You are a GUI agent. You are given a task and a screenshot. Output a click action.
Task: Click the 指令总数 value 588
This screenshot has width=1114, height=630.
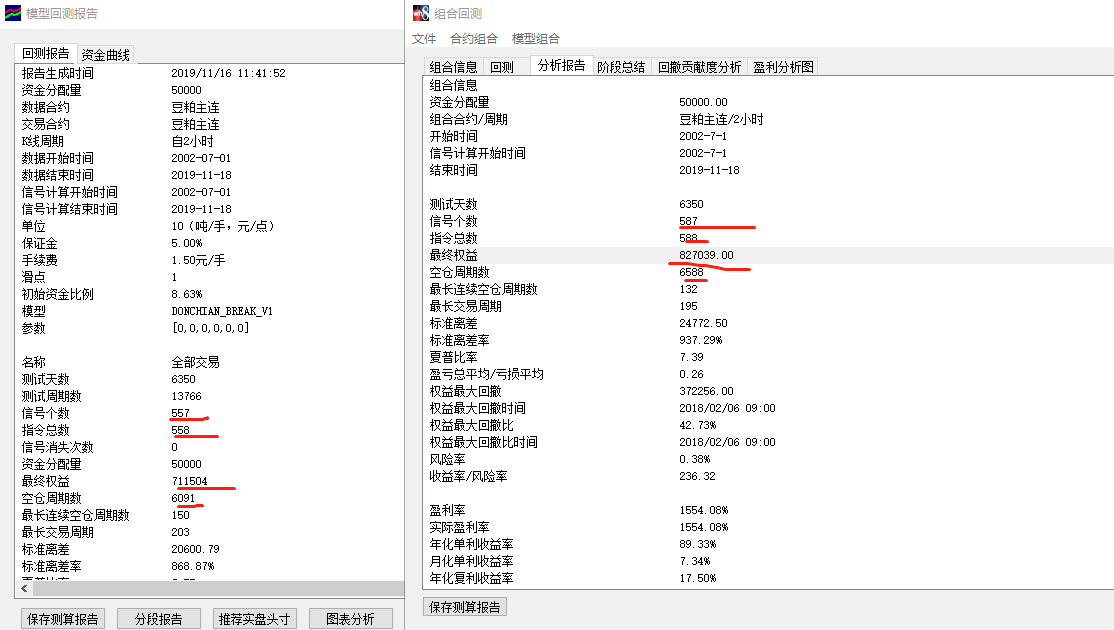688,238
